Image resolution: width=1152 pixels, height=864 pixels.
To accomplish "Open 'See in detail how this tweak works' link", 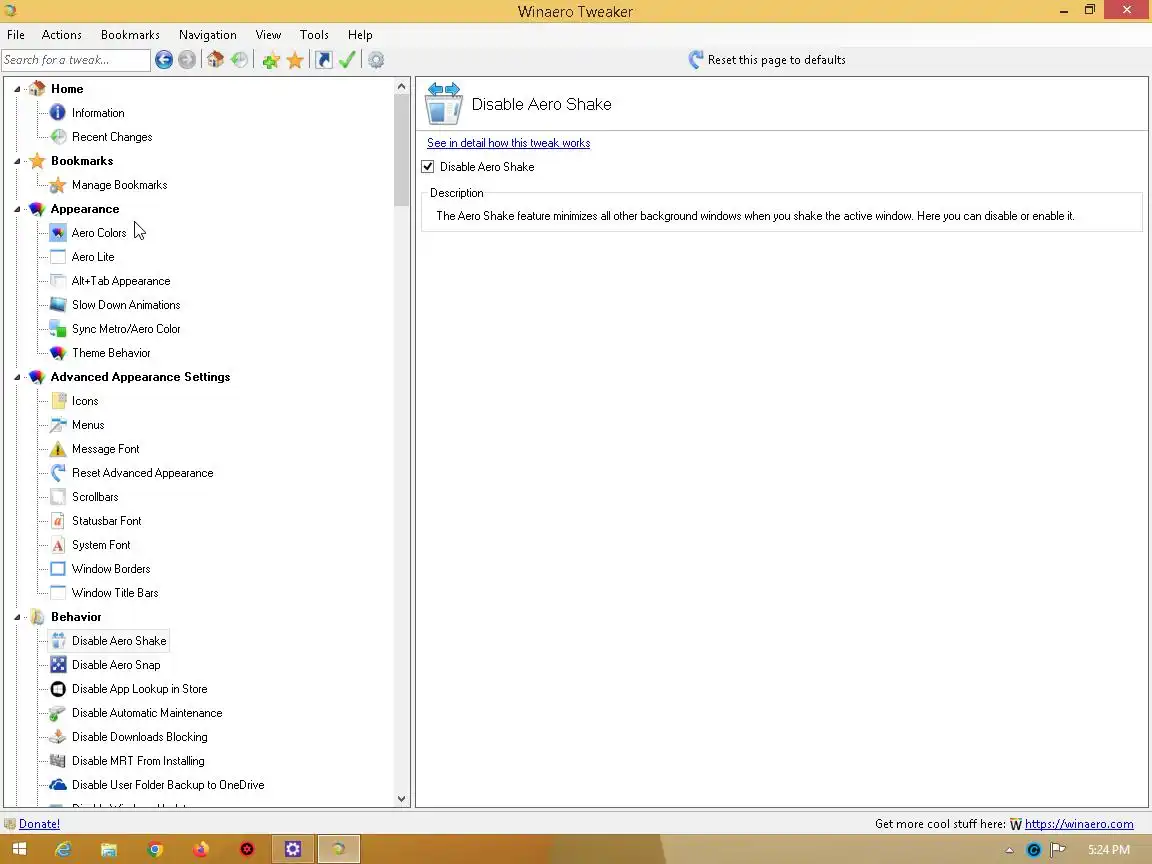I will click(508, 143).
